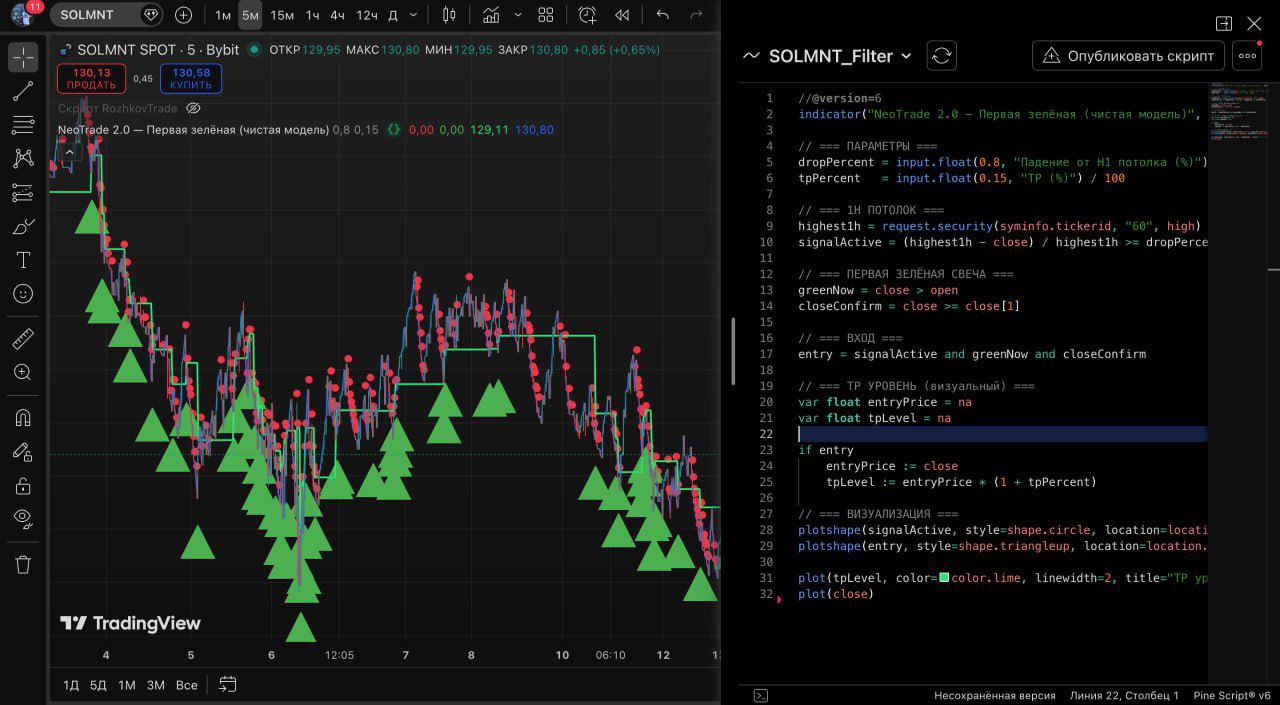Toggle visibility eye of RozhkovTrade script

tap(194, 108)
